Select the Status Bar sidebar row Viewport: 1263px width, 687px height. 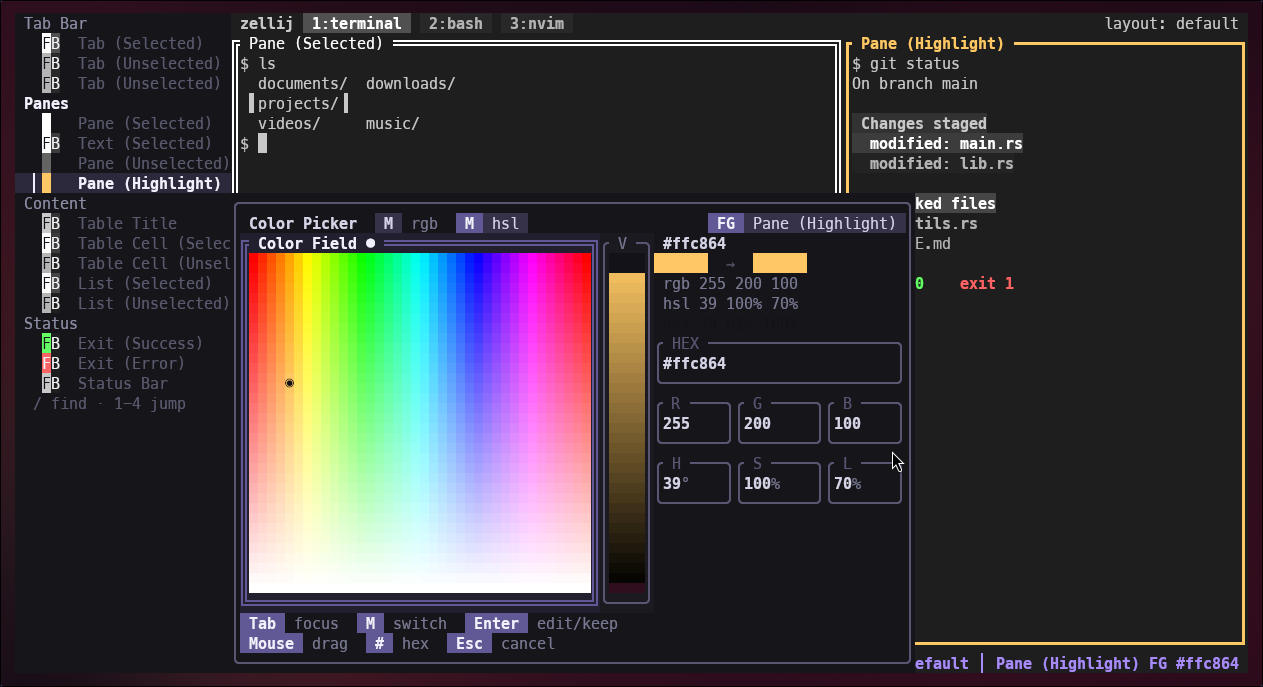point(123,383)
